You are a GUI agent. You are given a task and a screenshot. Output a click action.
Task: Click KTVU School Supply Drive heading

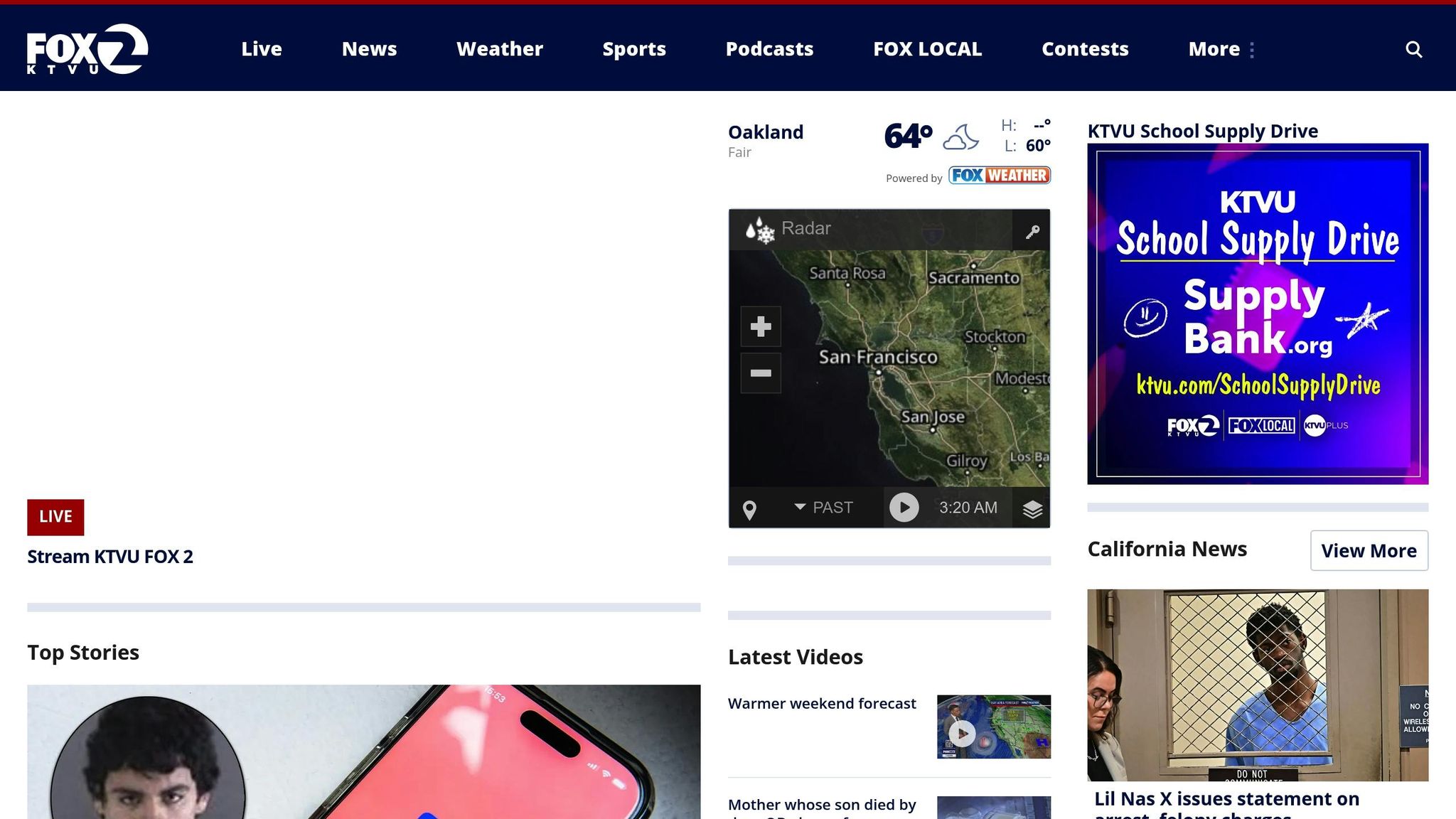point(1203,132)
